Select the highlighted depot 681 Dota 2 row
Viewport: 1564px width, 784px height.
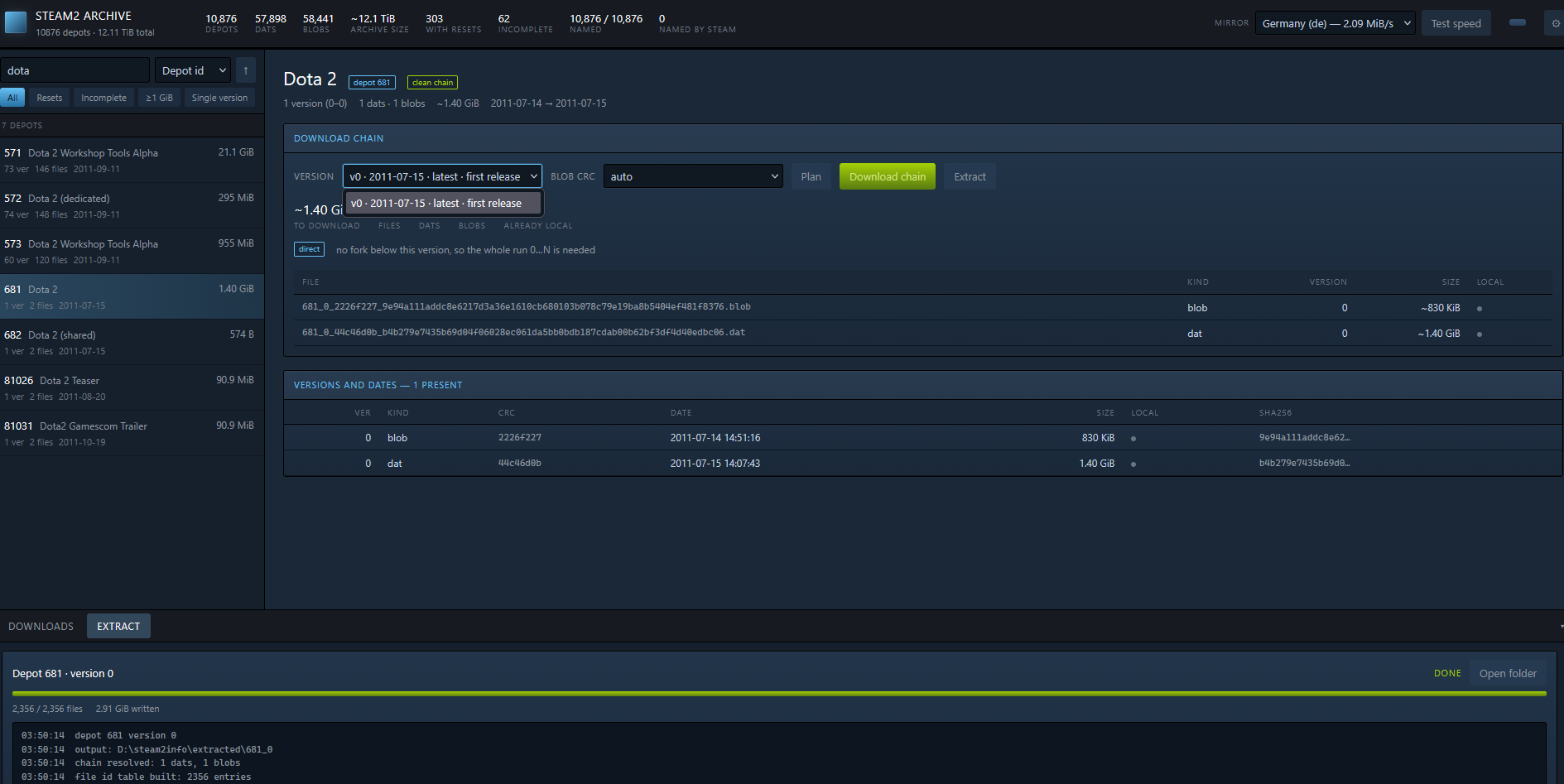coord(132,297)
